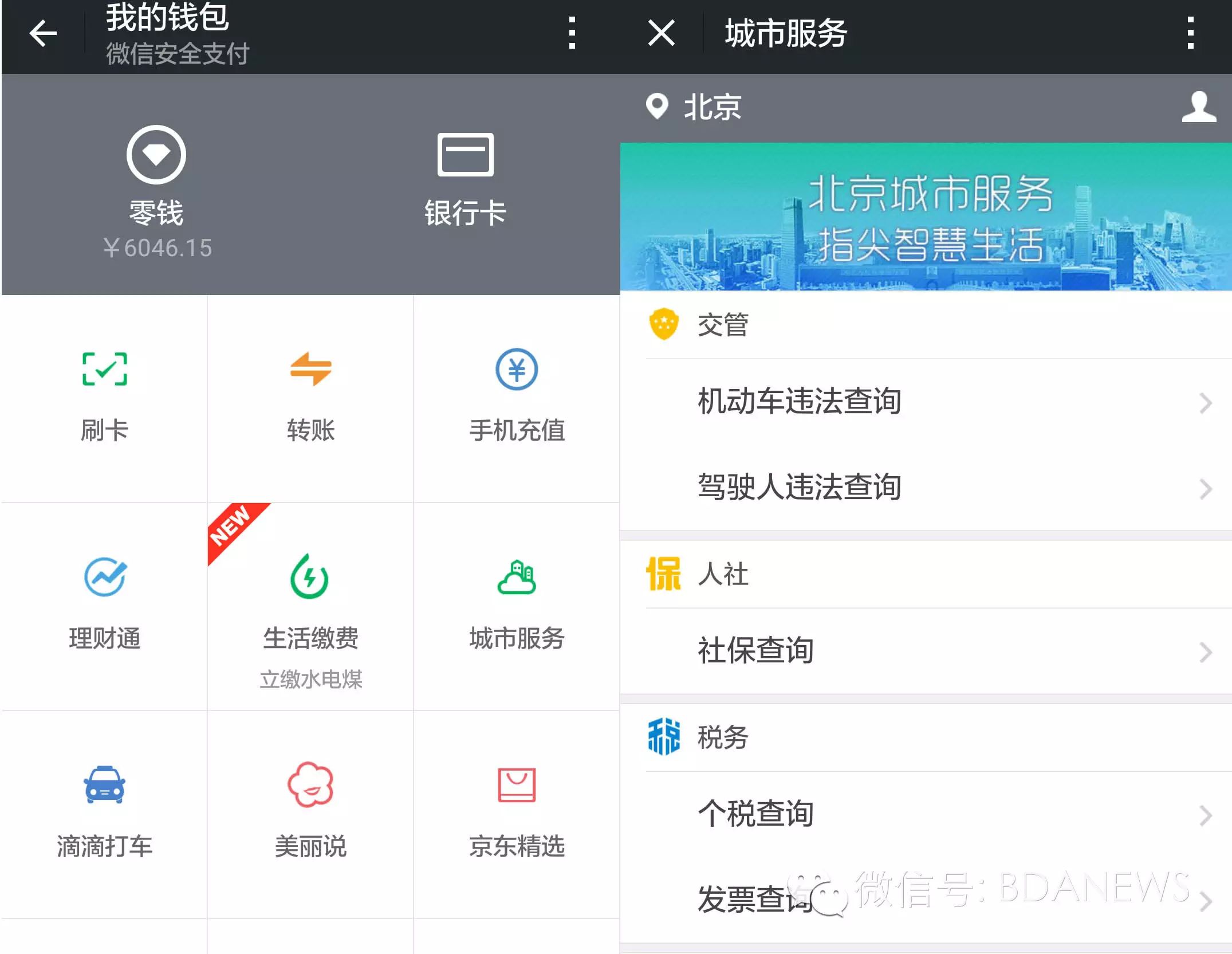Tap the 人社 section label
Screen dimensions: 1232x954
[723, 574]
